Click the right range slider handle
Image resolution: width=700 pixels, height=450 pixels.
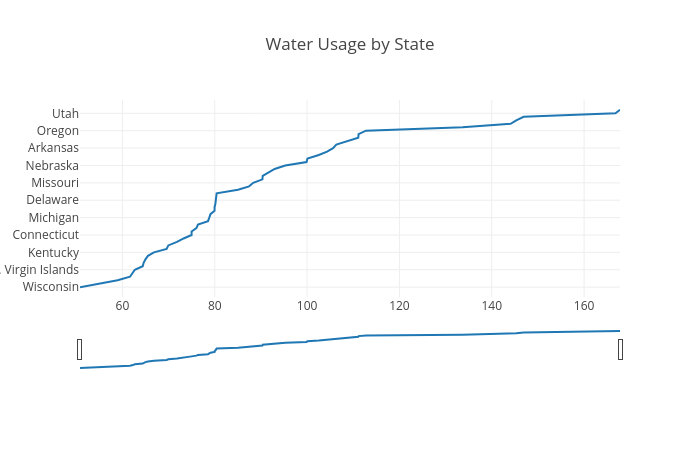pyautogui.click(x=620, y=349)
